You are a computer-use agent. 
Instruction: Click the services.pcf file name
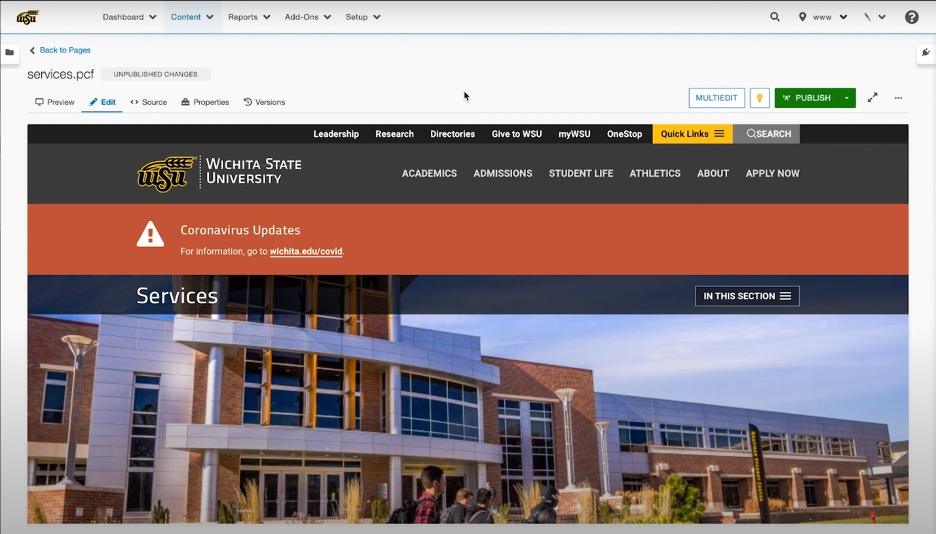[x=60, y=74]
